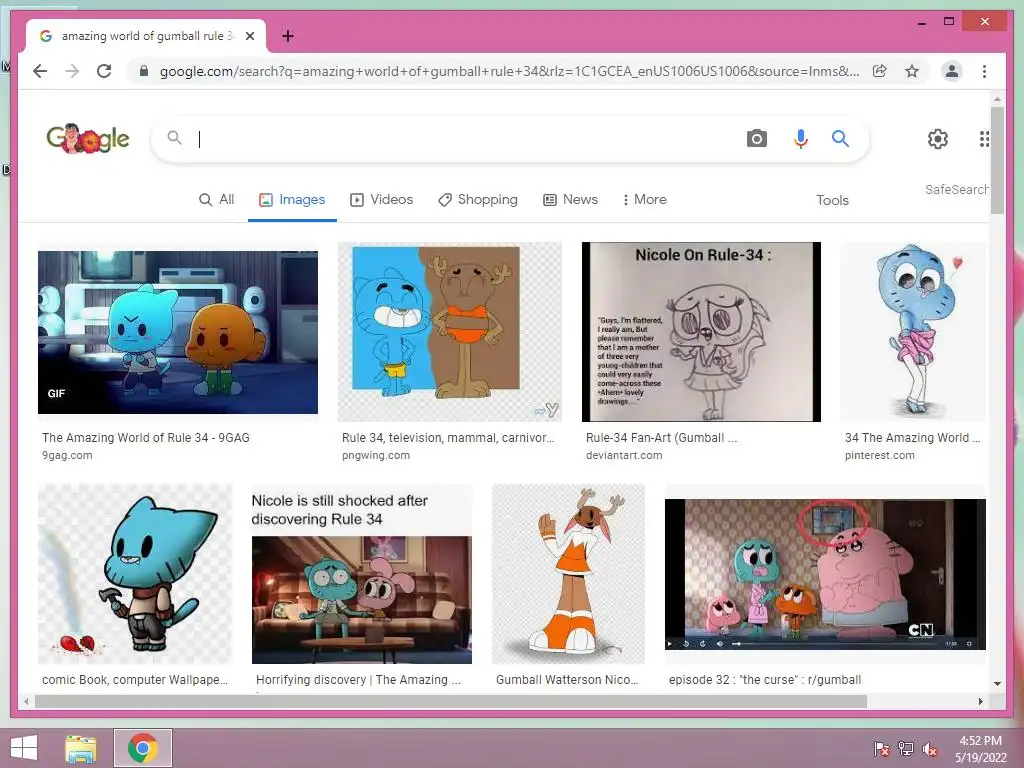Click the browser address bar URL
The image size is (1024, 768).
tap(509, 71)
